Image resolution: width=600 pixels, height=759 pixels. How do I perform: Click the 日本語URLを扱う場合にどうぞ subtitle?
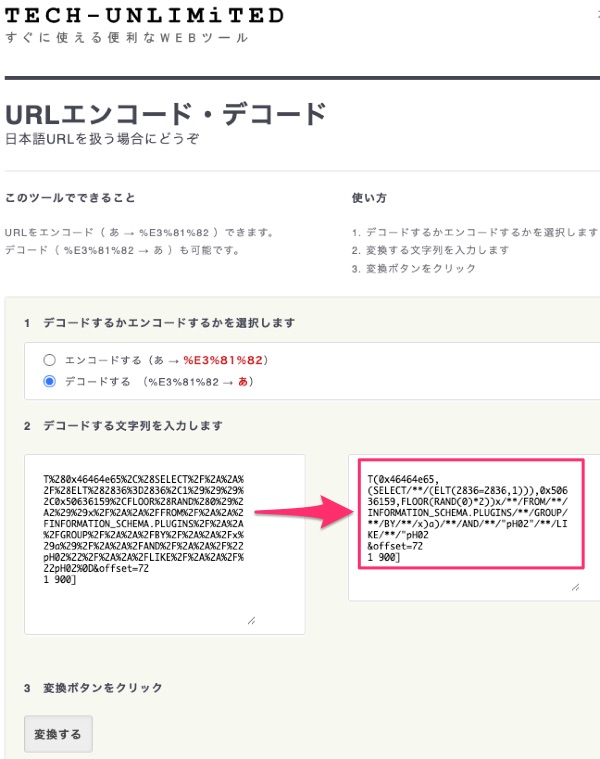[x=101, y=139]
